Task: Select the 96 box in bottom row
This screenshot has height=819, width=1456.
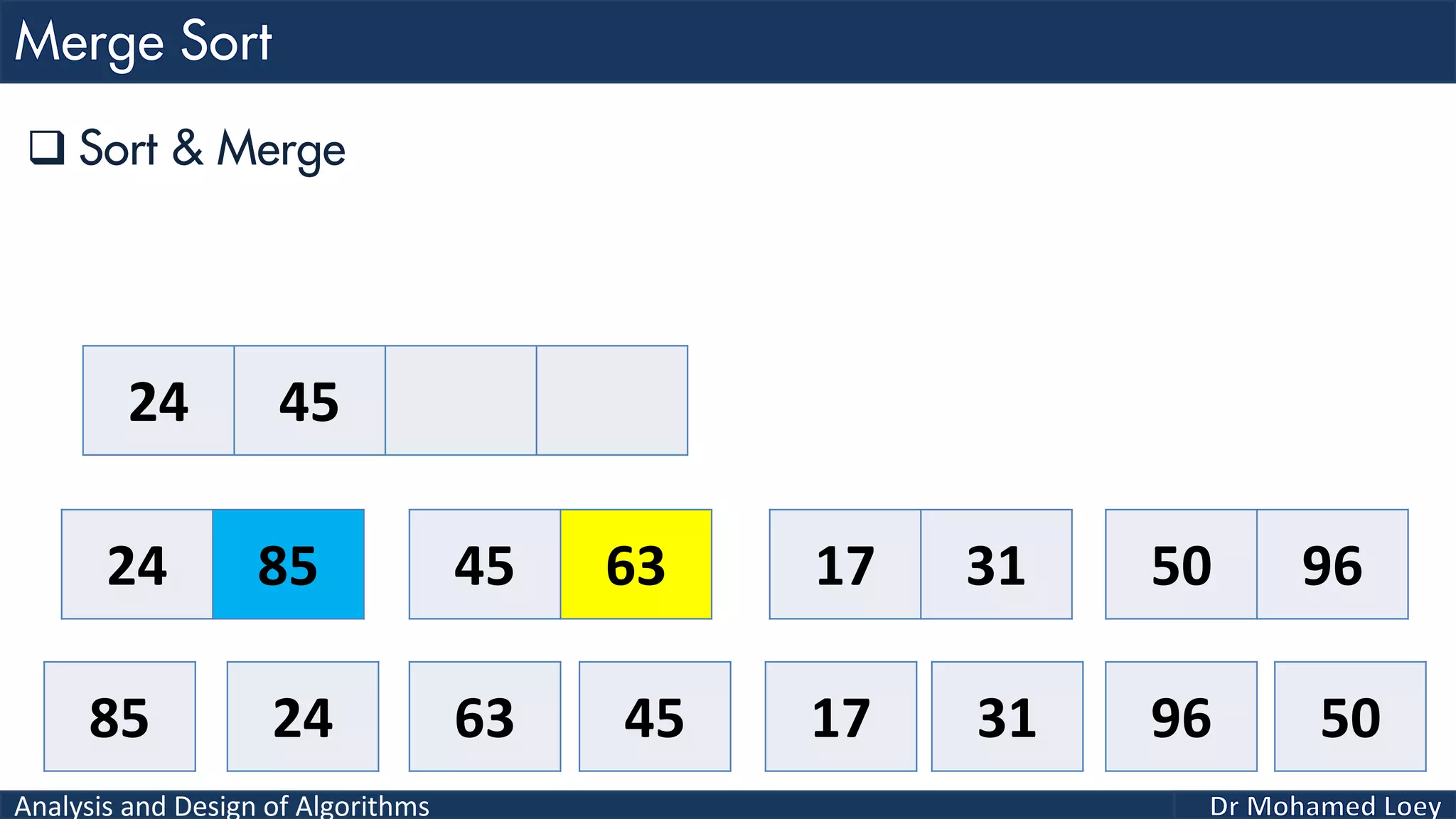Action: (x=1182, y=717)
